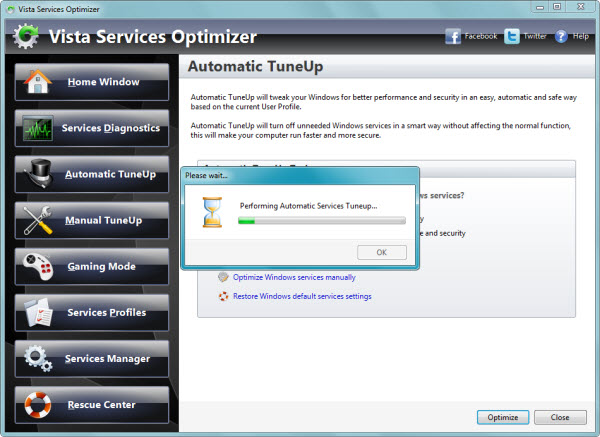Click the Automatic TuneUp page heading

pos(255,66)
